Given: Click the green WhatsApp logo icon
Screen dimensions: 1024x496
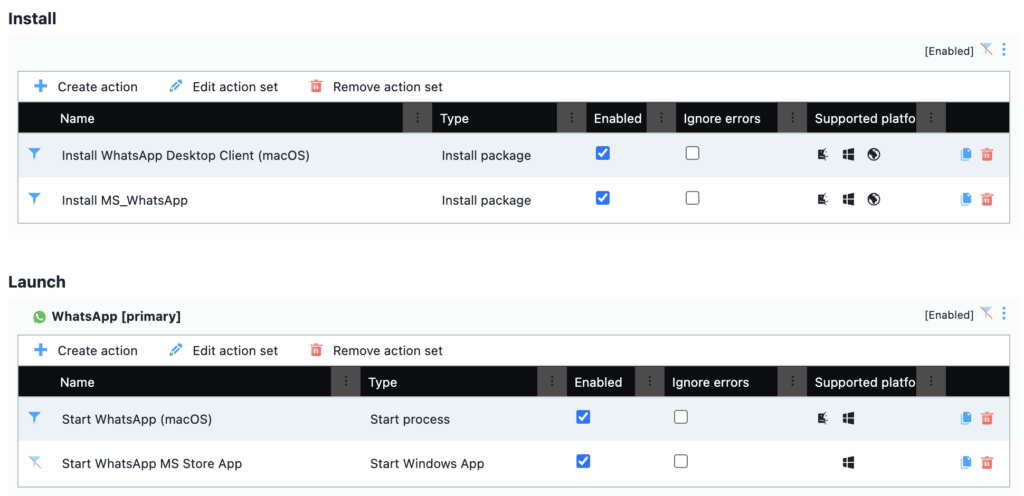Looking at the screenshot, I should 40,316.
